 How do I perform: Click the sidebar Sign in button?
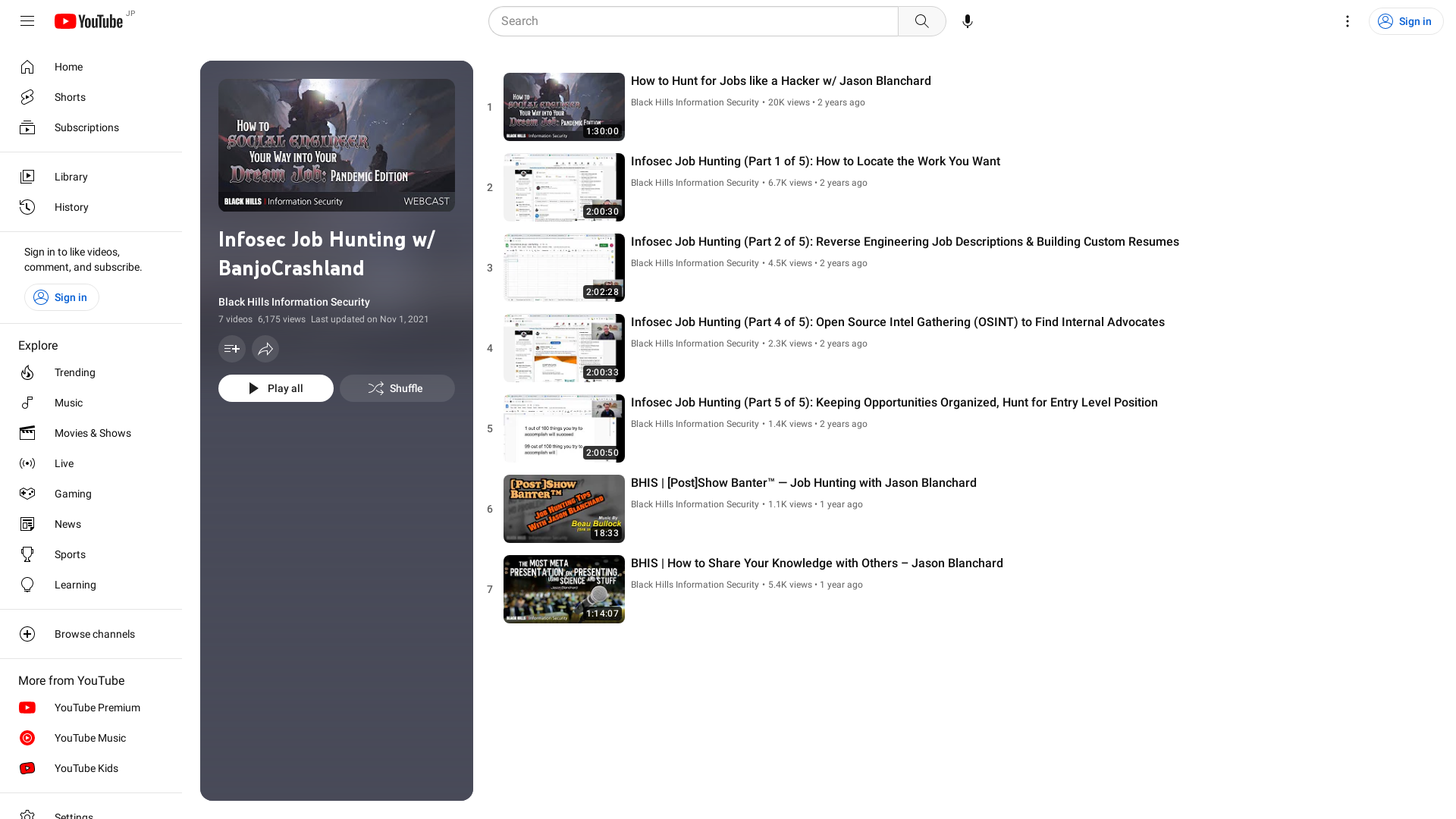(61, 297)
